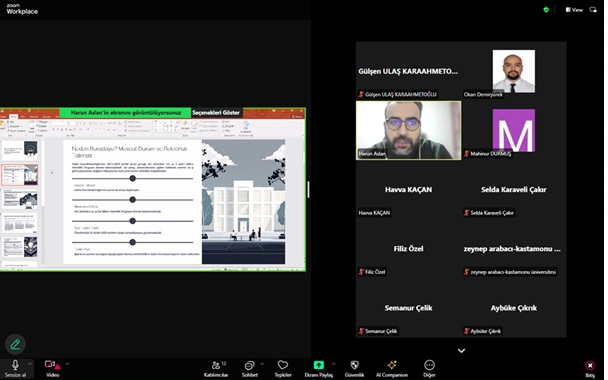
Task: Select Filiz Özel participant tile
Action: pos(409,249)
